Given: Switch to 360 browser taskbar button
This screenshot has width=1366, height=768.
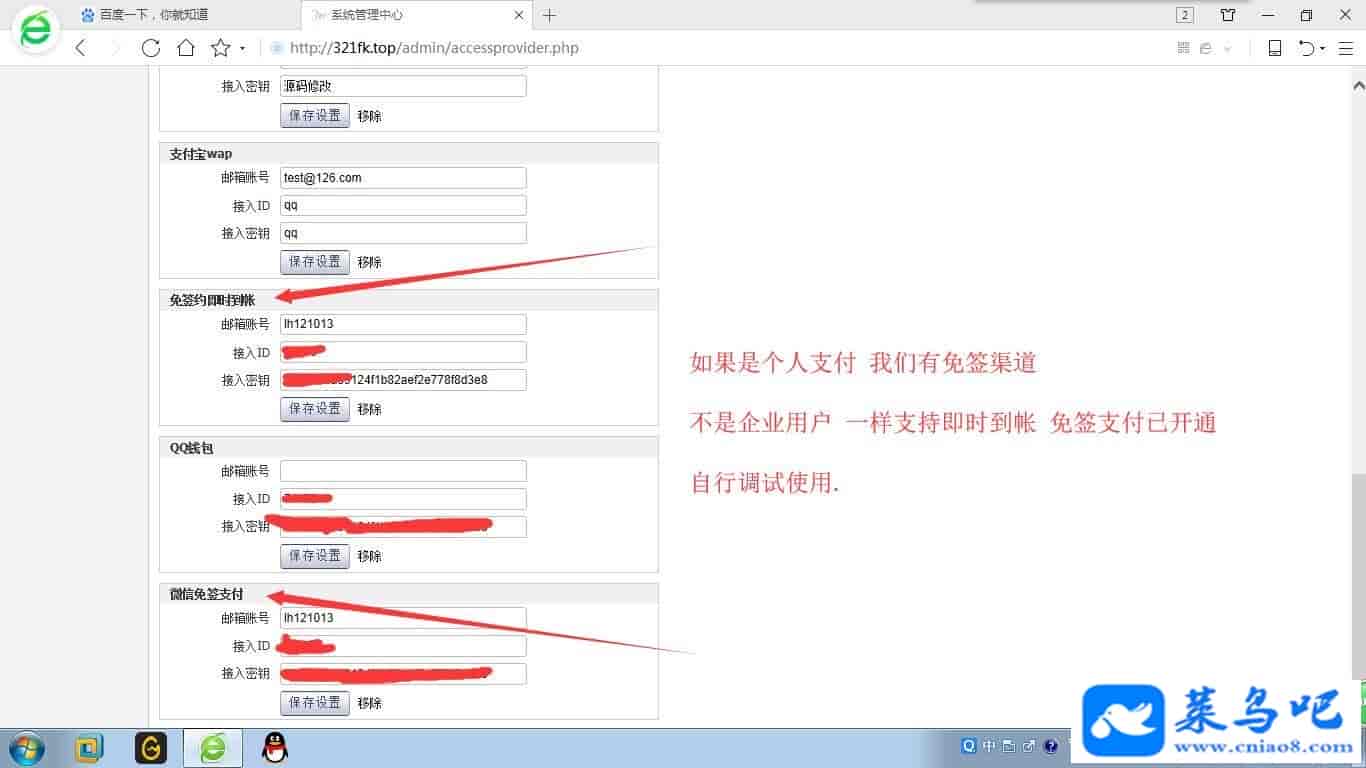Looking at the screenshot, I should (213, 748).
